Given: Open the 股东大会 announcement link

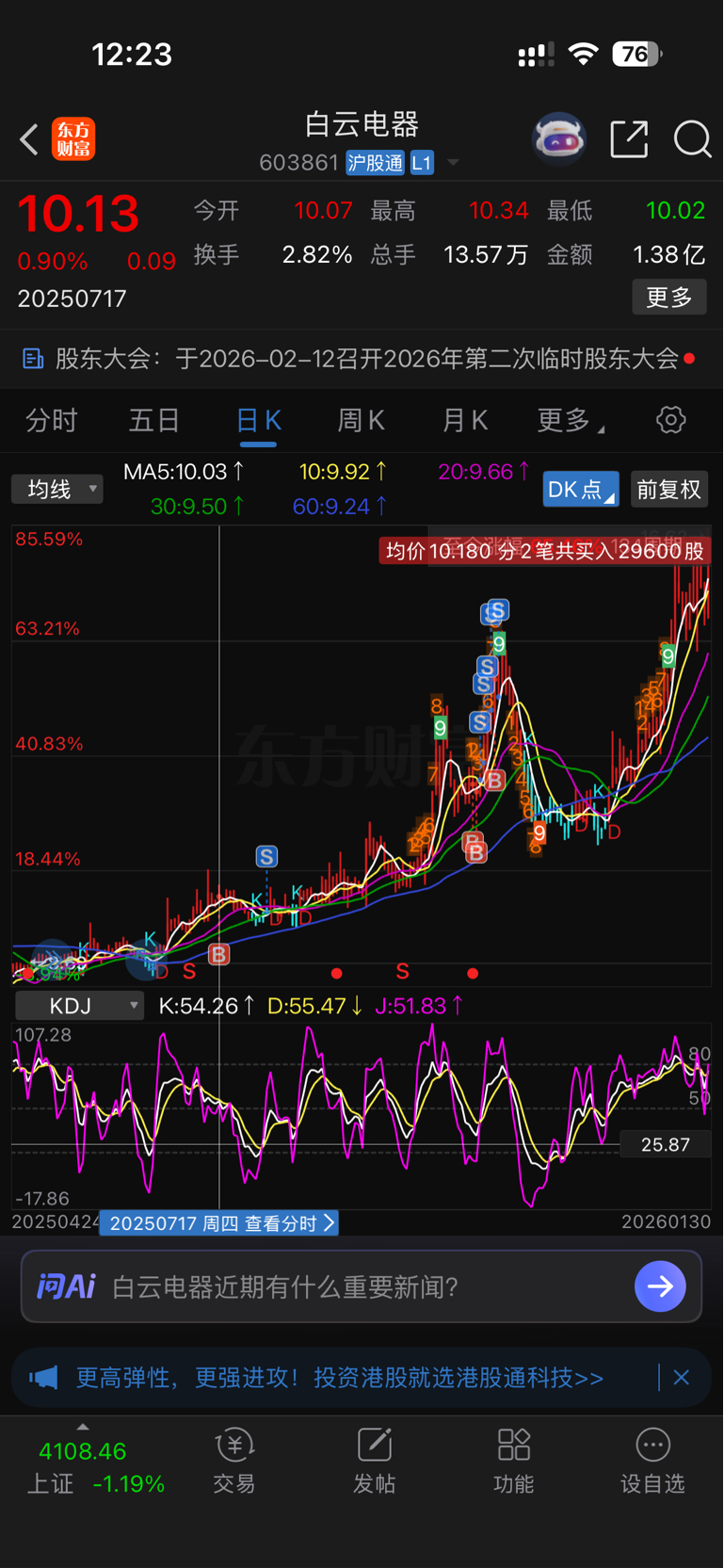Looking at the screenshot, I should point(366,359).
